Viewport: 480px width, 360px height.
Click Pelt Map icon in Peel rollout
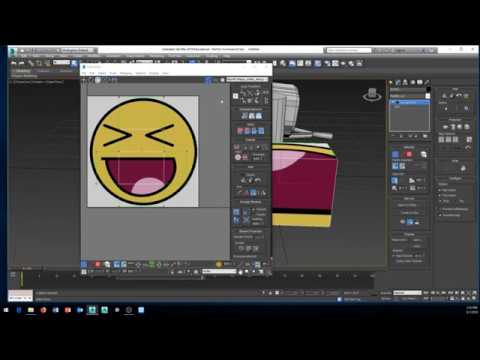coord(466,96)
